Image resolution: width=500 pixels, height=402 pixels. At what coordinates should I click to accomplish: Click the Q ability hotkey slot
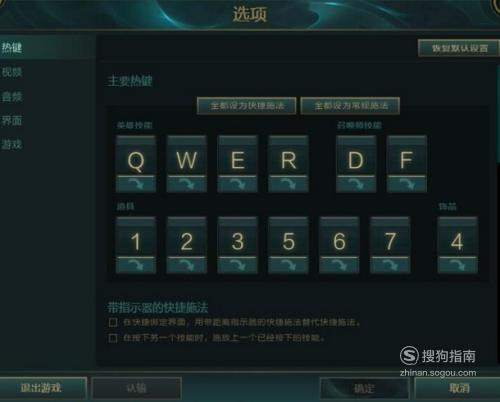(x=136, y=156)
